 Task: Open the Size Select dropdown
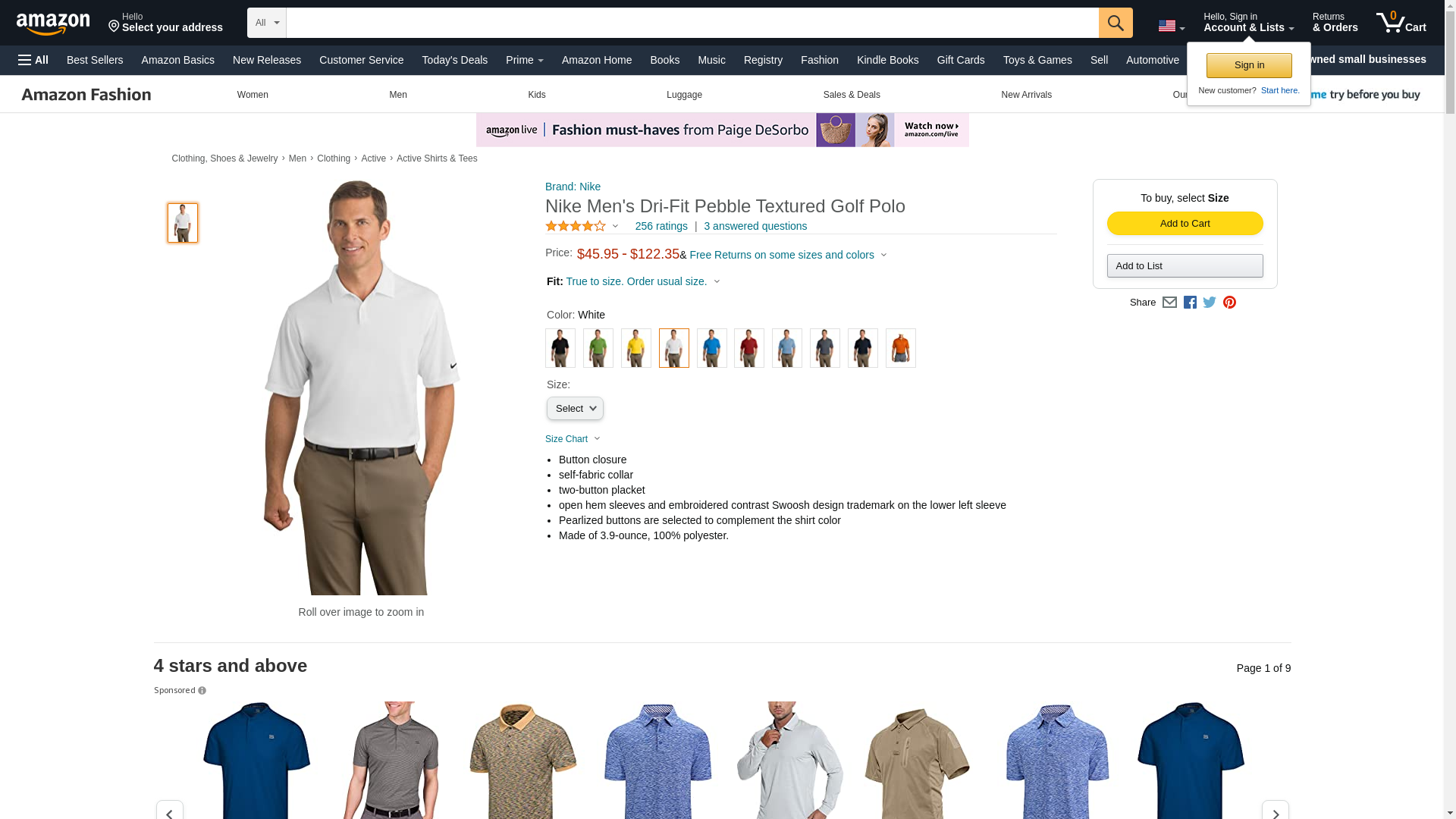[575, 409]
